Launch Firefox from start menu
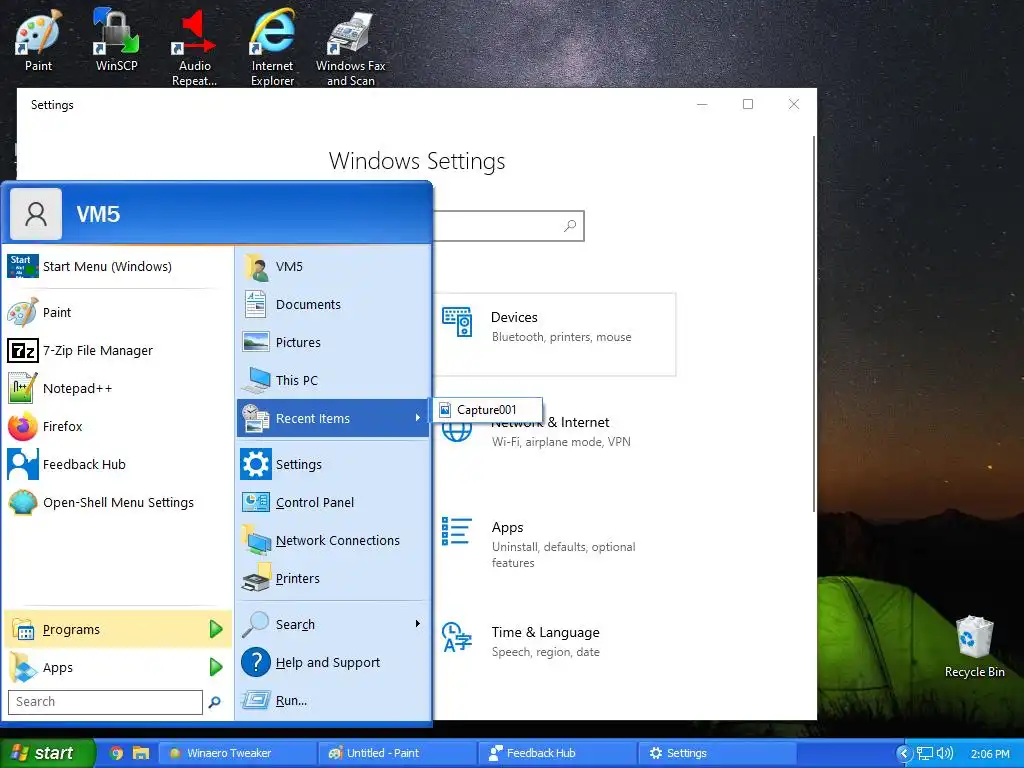1024x768 pixels. pos(118,426)
